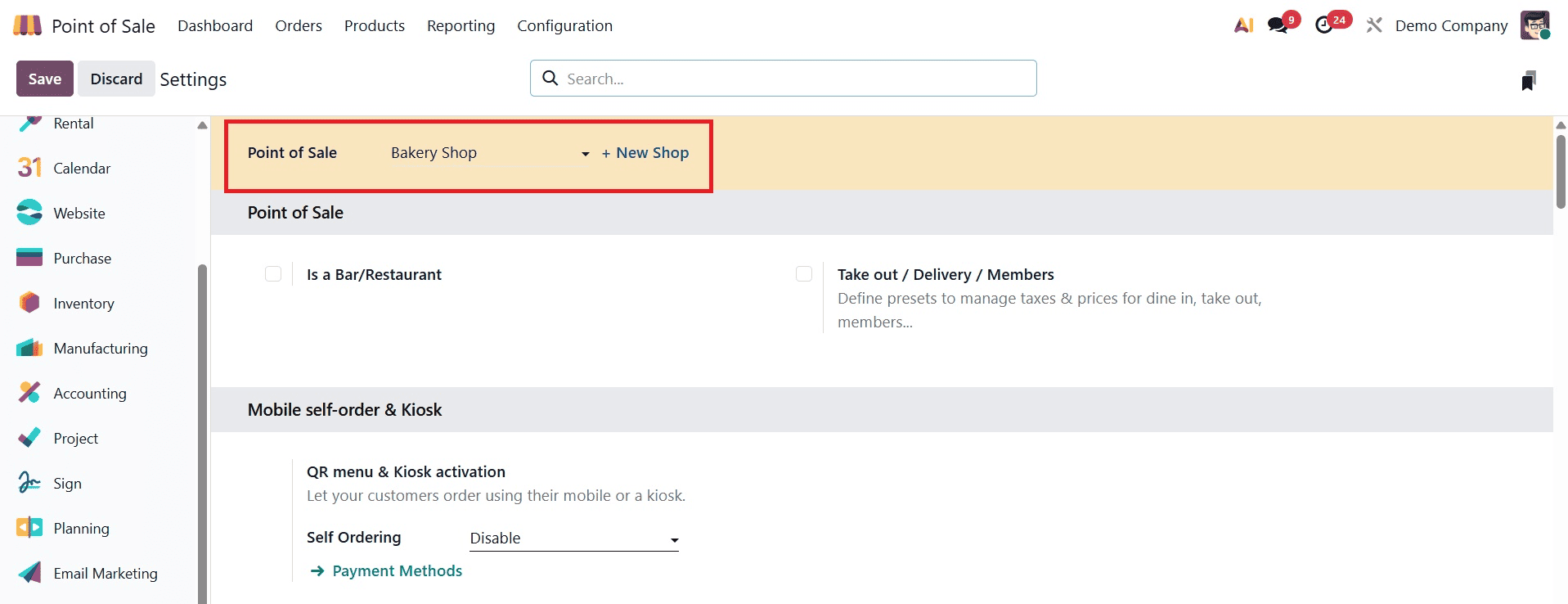Open the Point of Sale app icon

[x=27, y=25]
